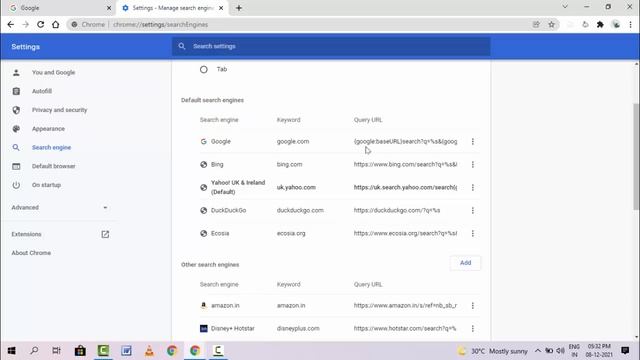Viewport: 640px width, 360px height.
Task: Click the duckduckgo.com keyword
Action: 300,211
